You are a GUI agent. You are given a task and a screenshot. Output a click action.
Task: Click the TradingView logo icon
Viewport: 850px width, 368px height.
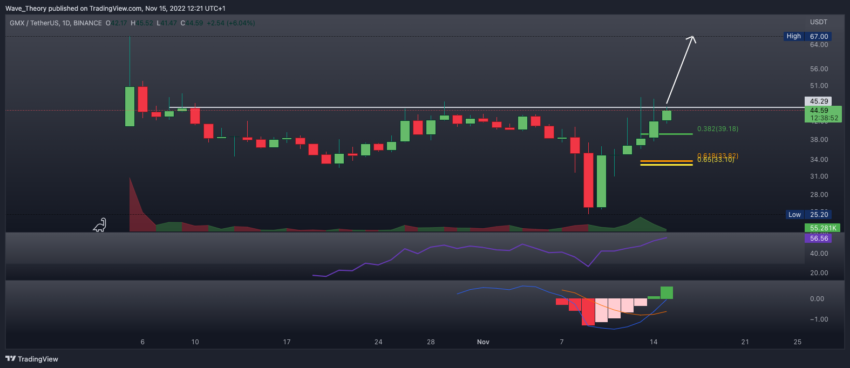click(x=10, y=359)
